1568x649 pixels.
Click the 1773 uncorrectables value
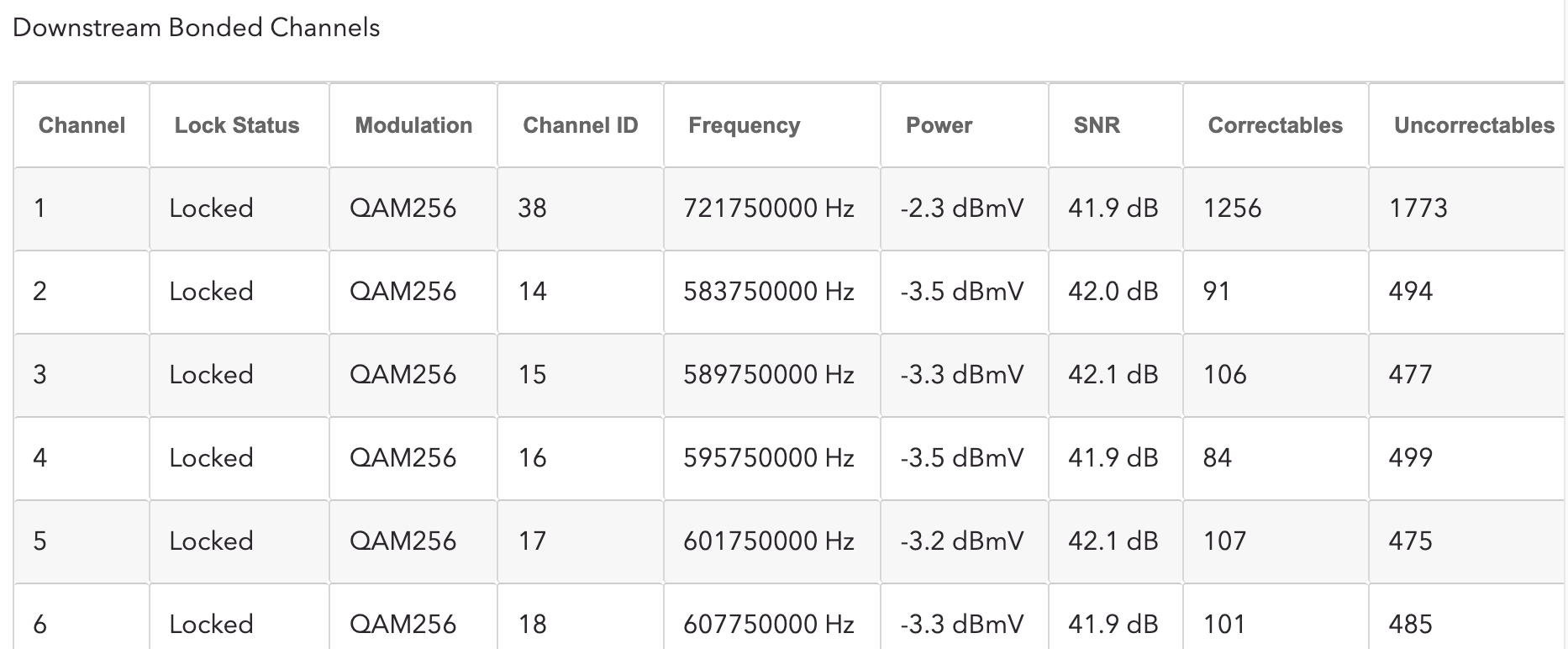[x=1418, y=208]
